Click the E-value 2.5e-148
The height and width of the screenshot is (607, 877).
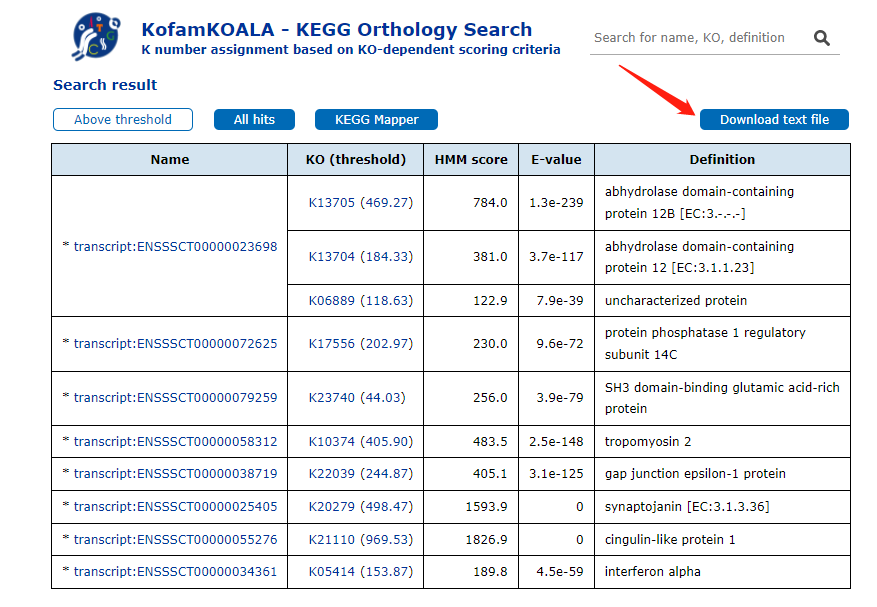(x=556, y=441)
